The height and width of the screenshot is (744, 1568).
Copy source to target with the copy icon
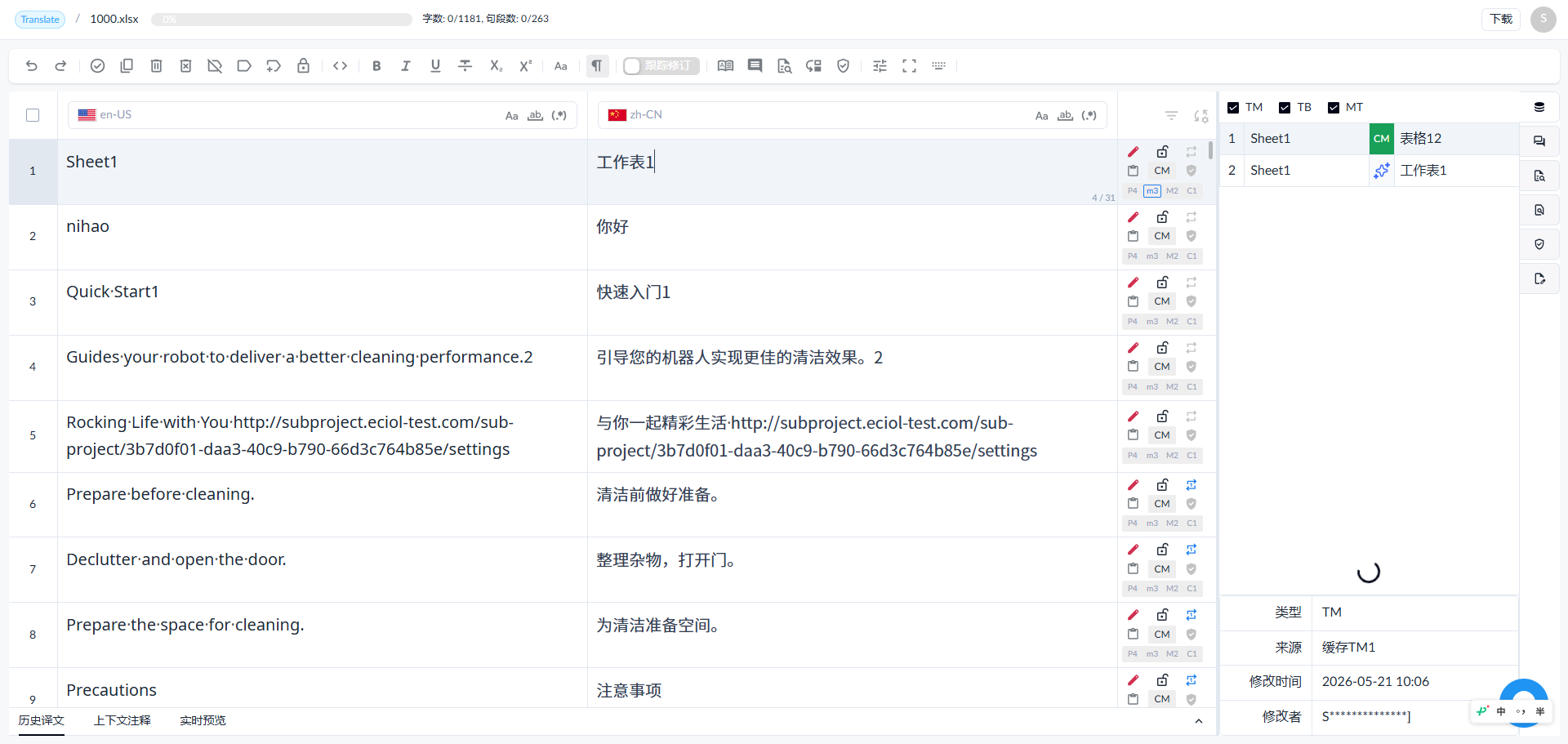[x=127, y=66]
